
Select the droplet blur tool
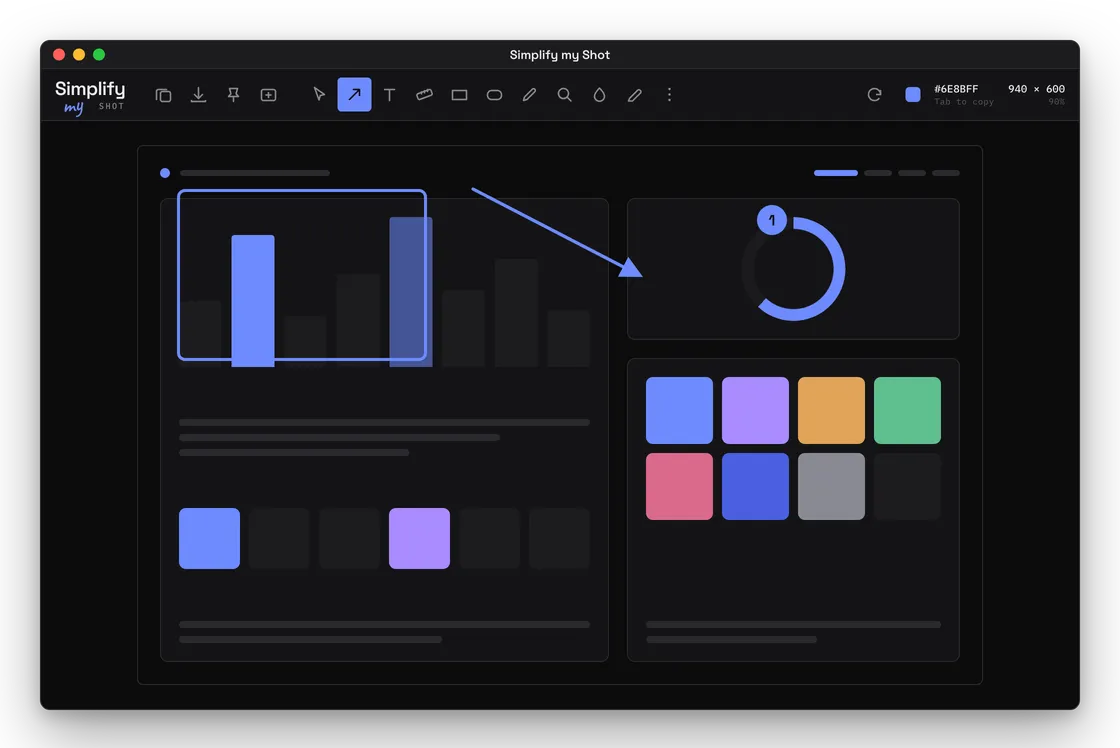599,95
